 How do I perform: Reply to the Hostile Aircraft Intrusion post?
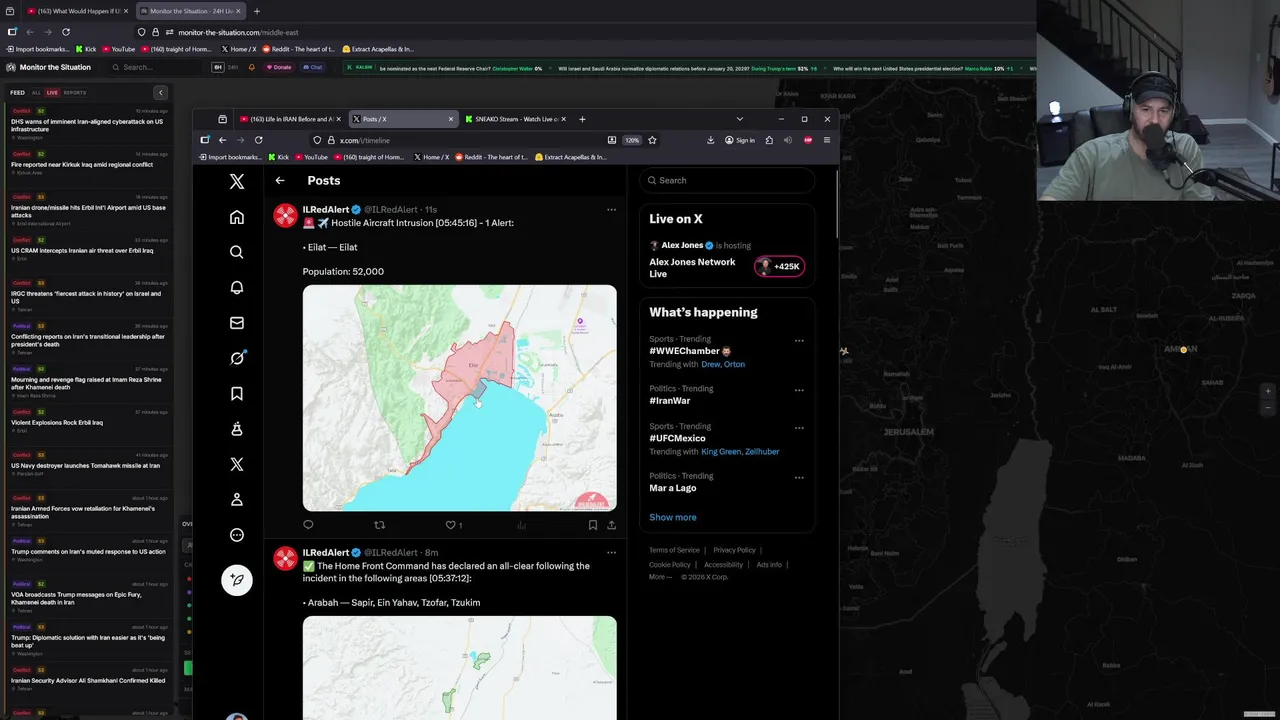(x=308, y=525)
